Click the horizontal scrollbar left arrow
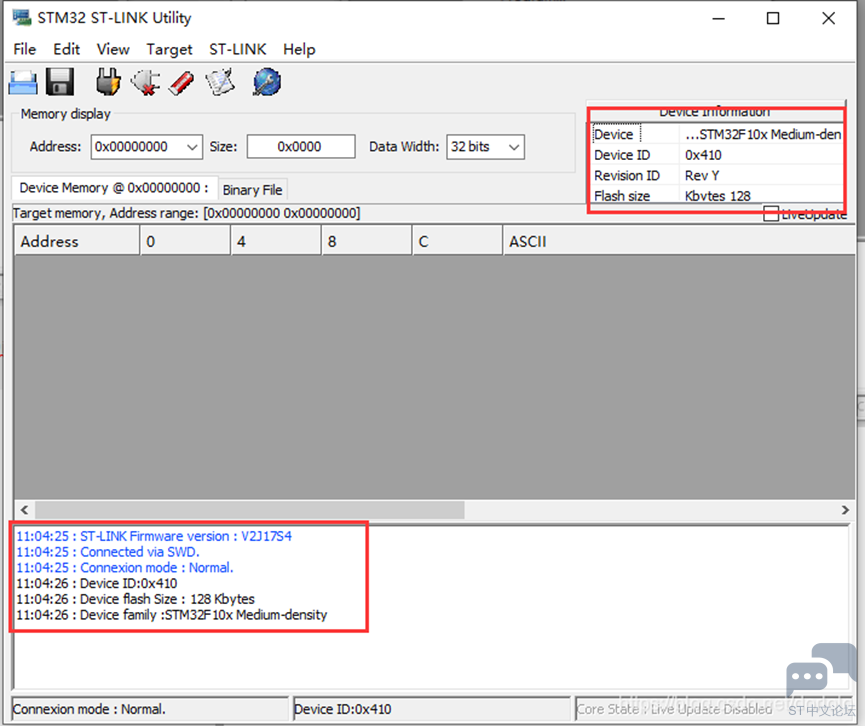This screenshot has height=726, width=865. [x=24, y=510]
